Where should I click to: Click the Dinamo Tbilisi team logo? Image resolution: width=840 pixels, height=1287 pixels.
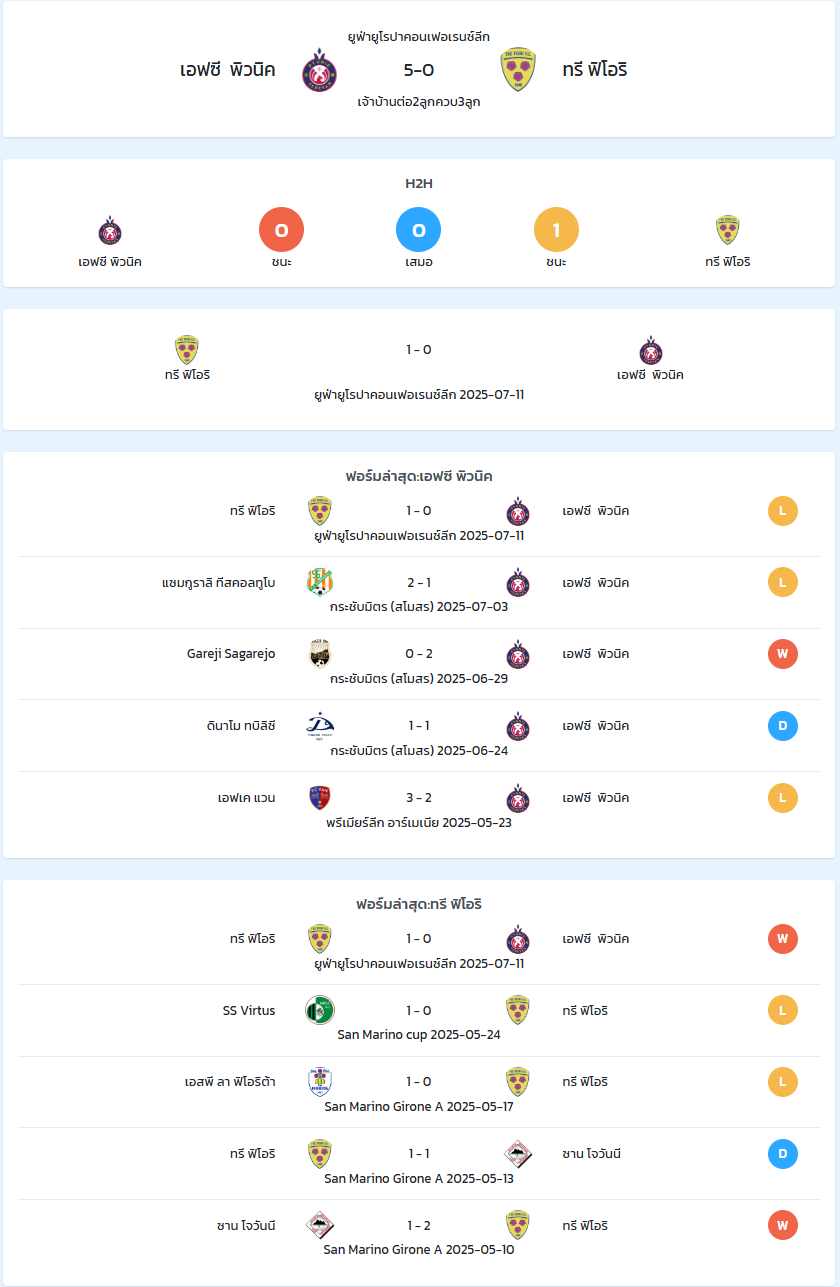(319, 726)
